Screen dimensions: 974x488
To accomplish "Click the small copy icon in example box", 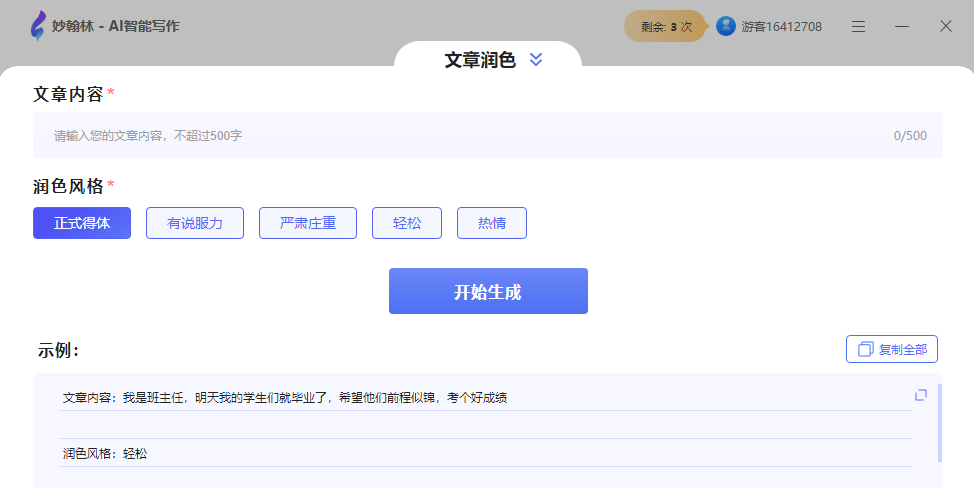I will 921,395.
